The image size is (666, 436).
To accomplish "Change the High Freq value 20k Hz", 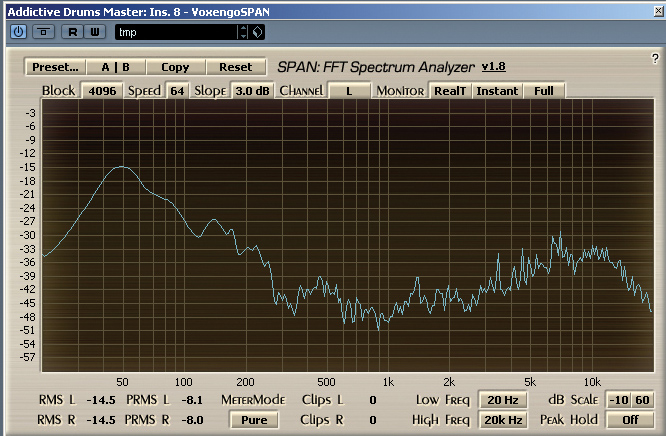I will (503, 420).
